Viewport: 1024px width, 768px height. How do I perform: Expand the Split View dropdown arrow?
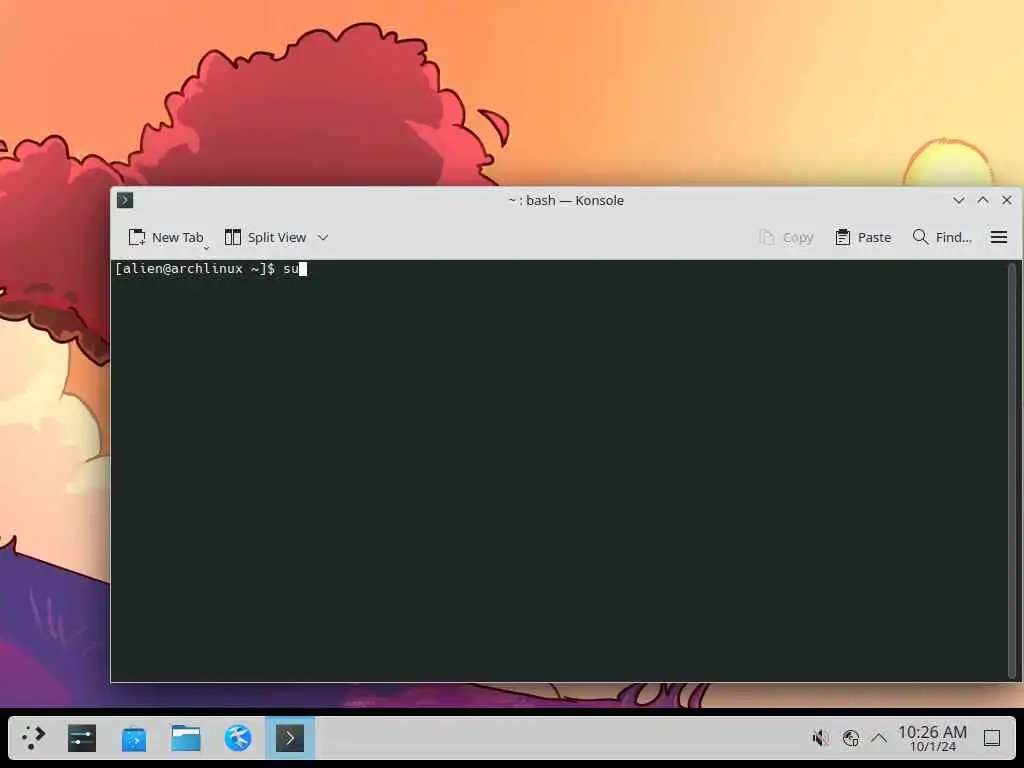pos(323,238)
